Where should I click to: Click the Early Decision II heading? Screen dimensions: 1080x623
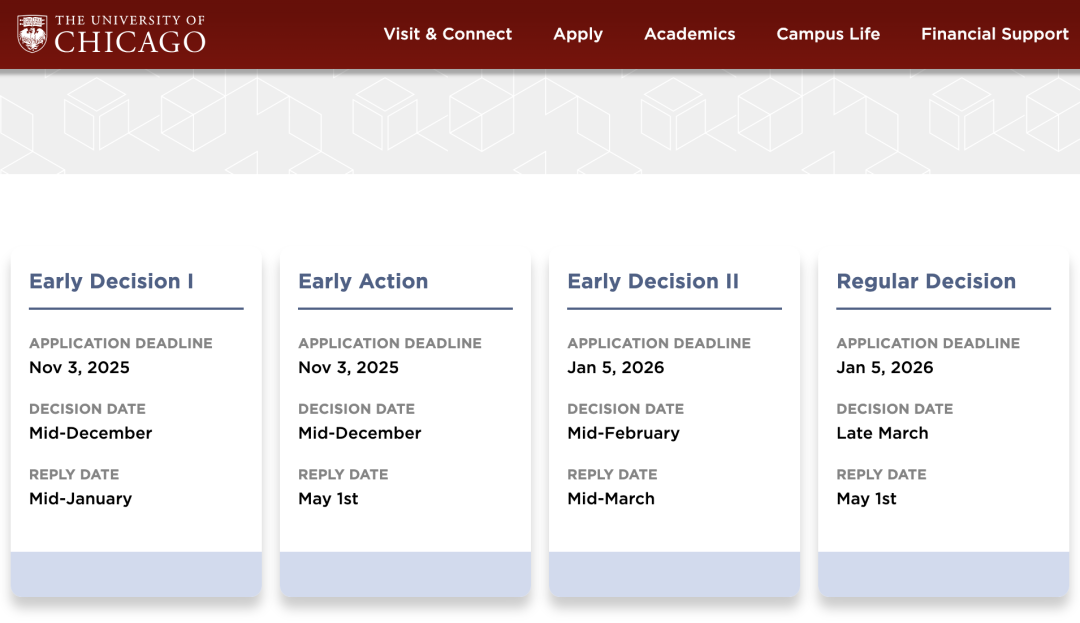(x=653, y=282)
